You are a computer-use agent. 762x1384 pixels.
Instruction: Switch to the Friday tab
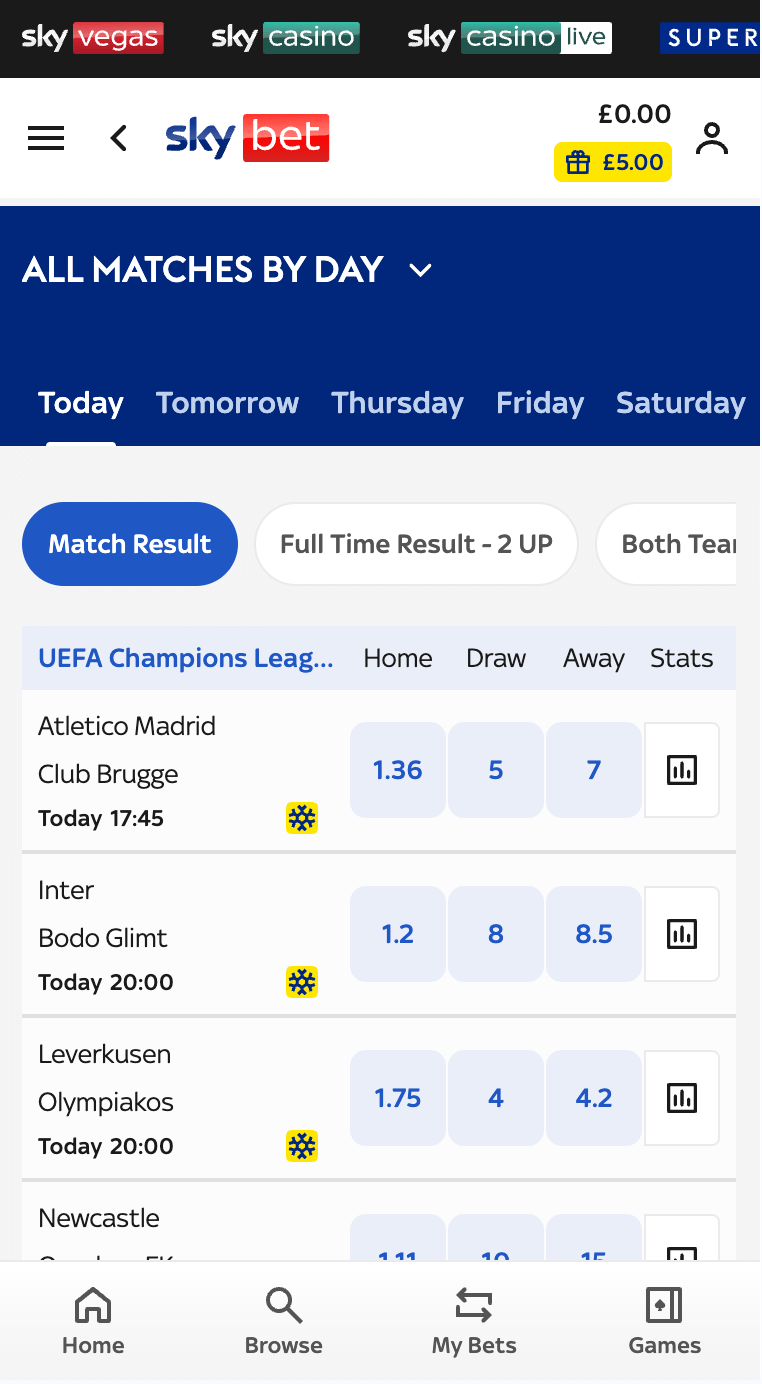(540, 403)
